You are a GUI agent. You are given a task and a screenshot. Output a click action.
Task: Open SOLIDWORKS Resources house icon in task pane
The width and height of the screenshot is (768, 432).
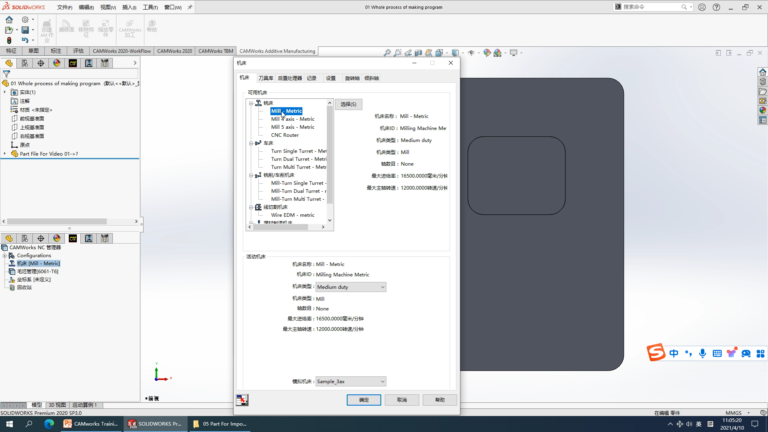[762, 72]
